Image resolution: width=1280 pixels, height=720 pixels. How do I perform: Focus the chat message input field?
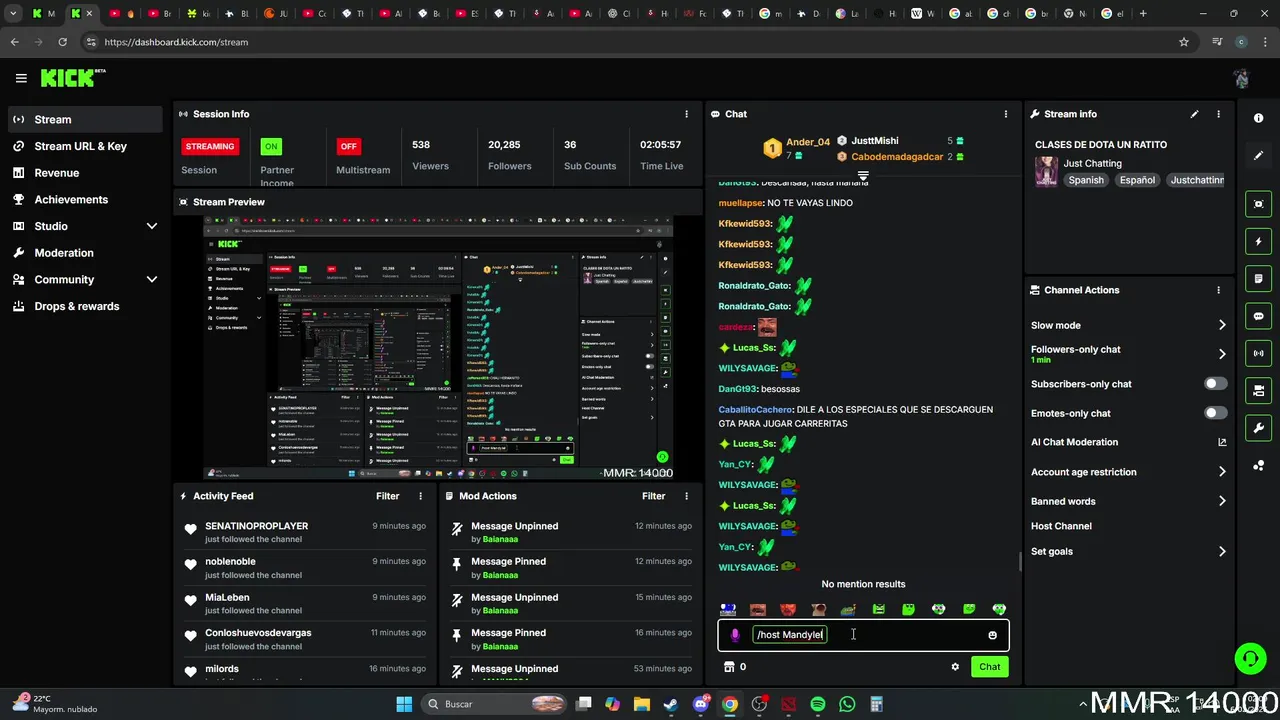pyautogui.click(x=863, y=635)
